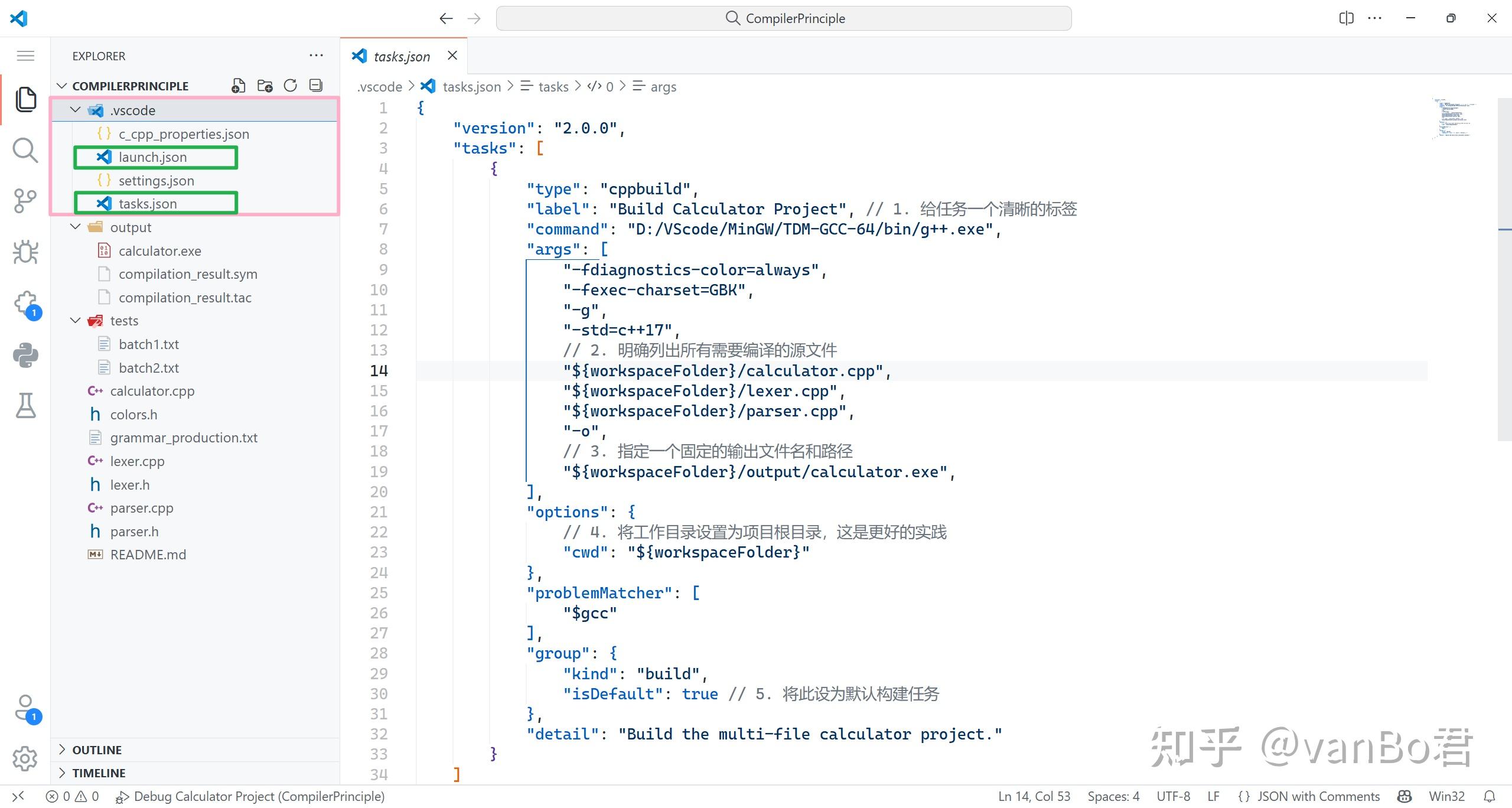Open the Manage settings gear

click(25, 759)
